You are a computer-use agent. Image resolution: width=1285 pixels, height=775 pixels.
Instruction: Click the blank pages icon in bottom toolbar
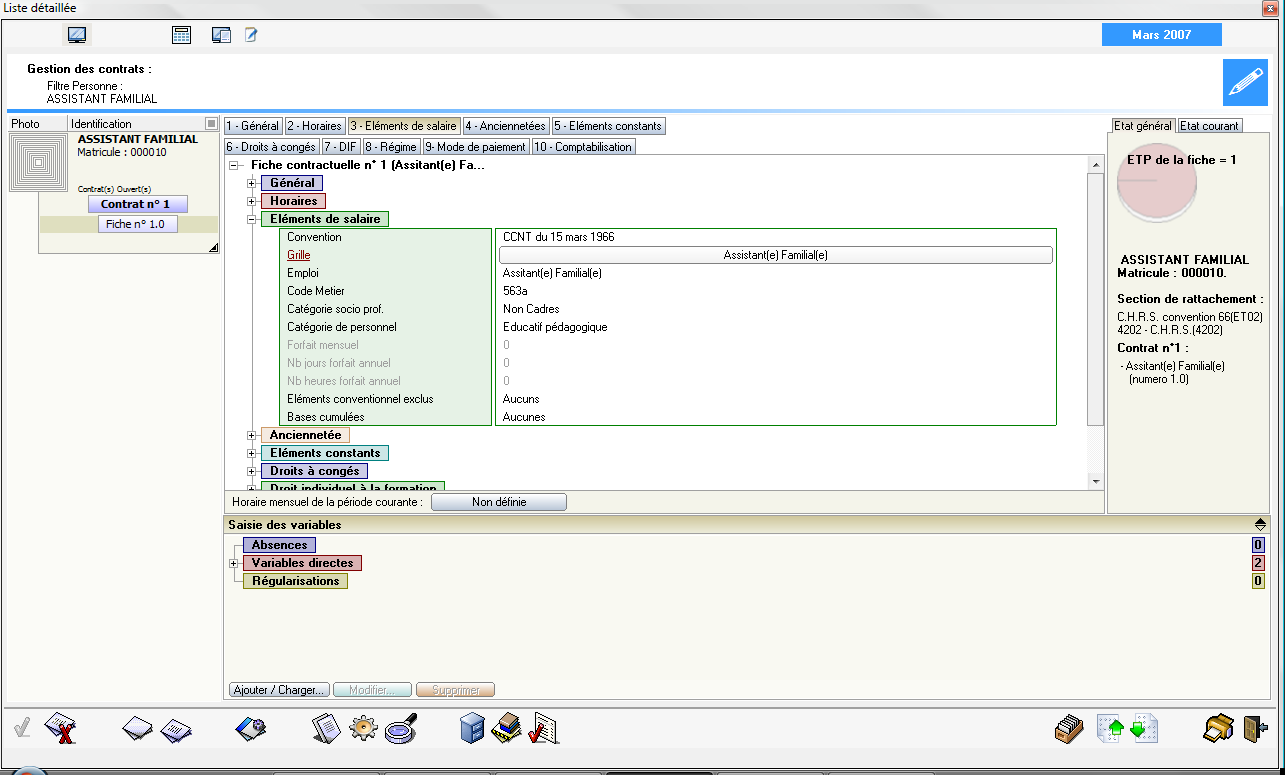[138, 729]
